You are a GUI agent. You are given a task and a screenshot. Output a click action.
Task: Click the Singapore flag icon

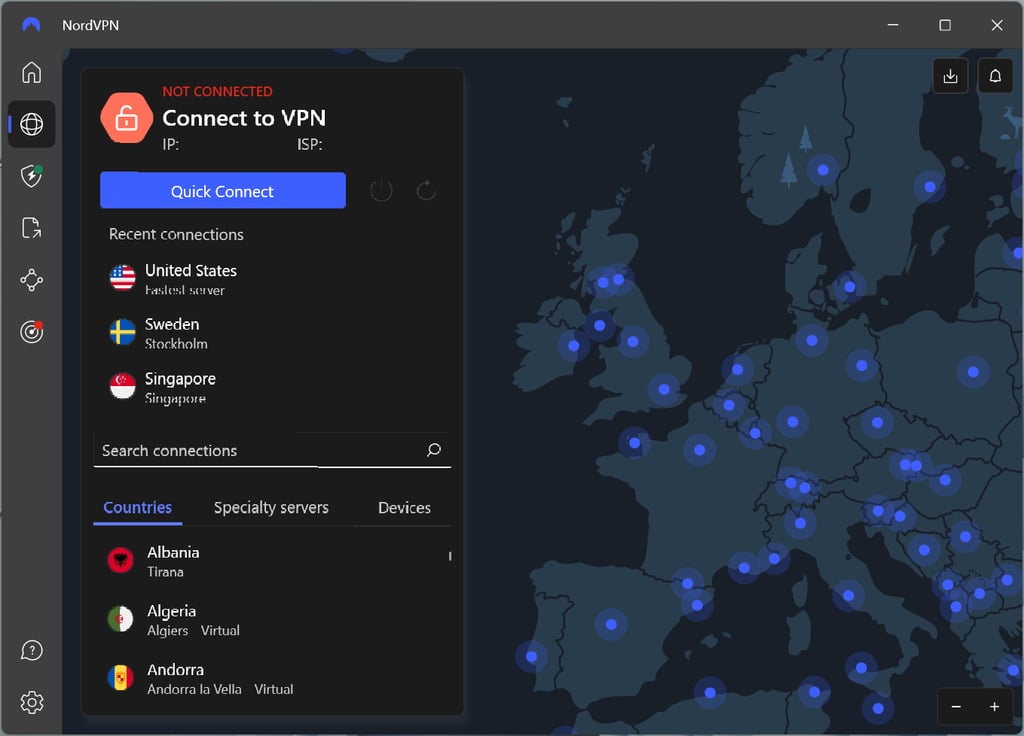pyautogui.click(x=122, y=386)
